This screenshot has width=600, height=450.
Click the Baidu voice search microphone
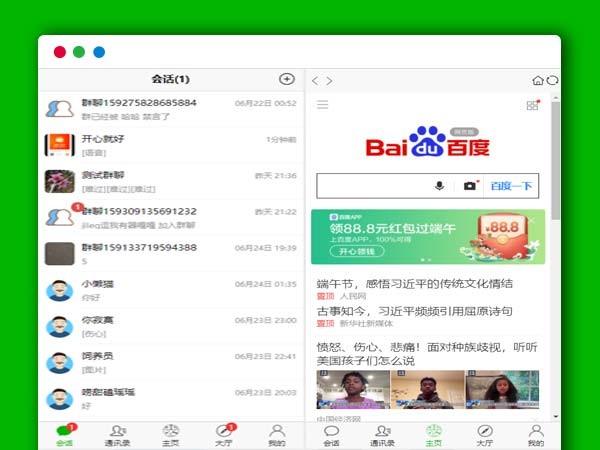pyautogui.click(x=439, y=186)
